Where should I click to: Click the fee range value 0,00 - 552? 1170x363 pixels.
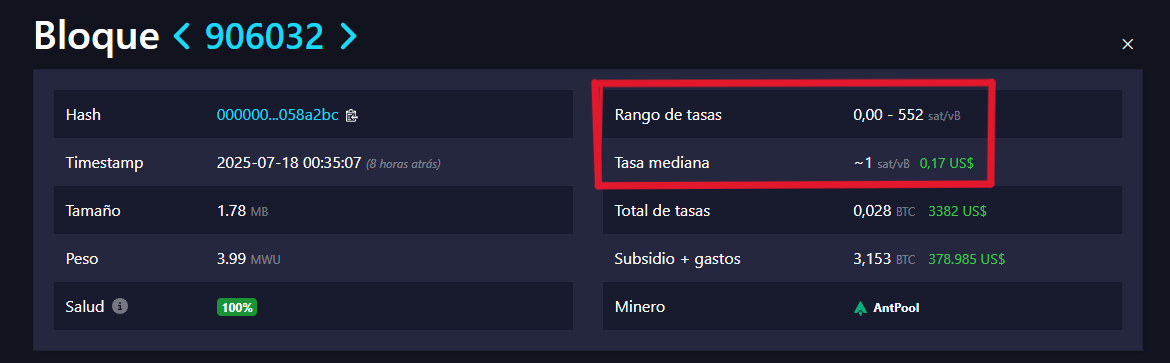pos(888,115)
